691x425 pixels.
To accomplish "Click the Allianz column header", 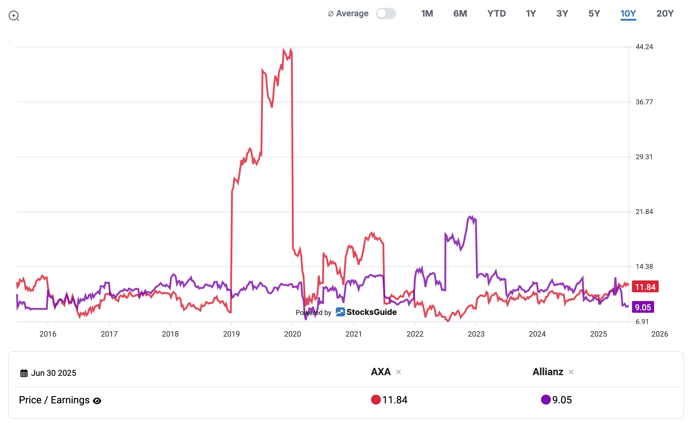I will (x=548, y=372).
